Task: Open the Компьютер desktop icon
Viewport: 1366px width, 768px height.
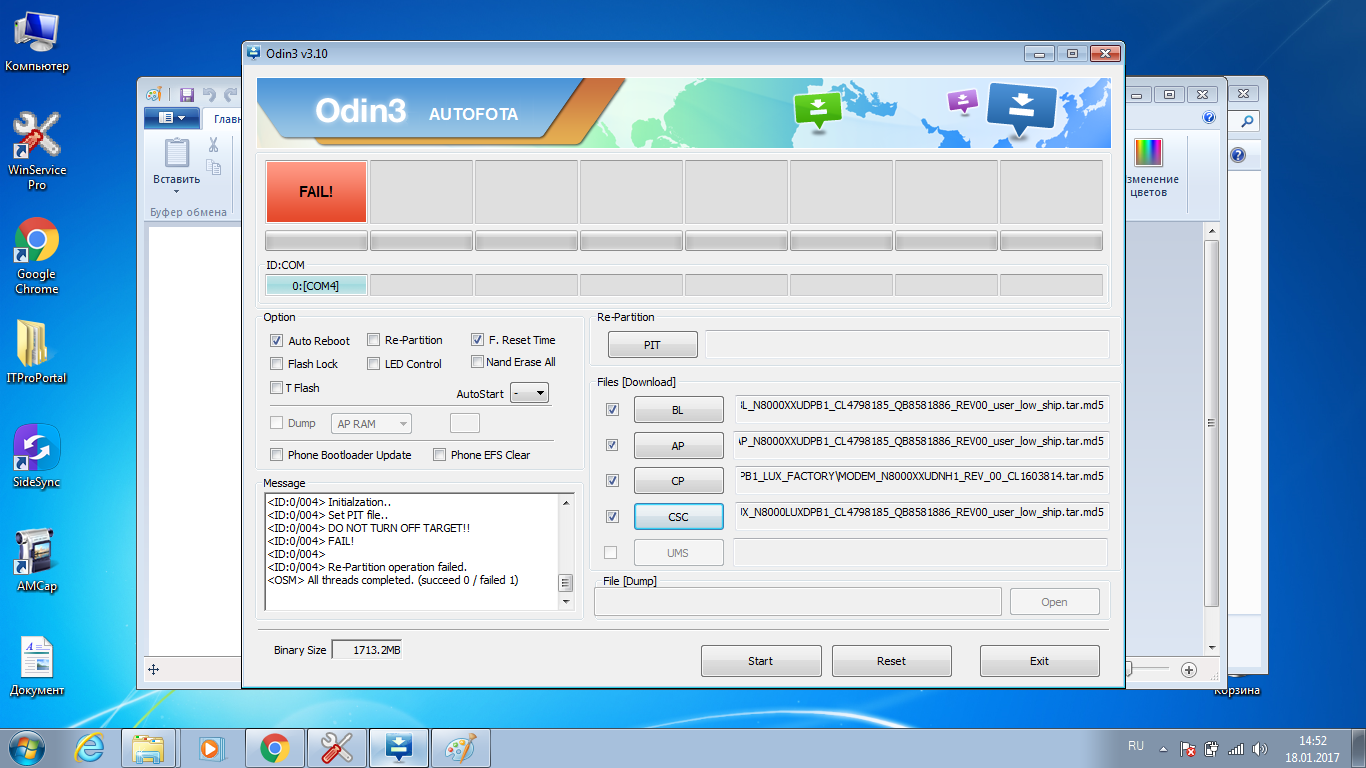Action: pos(37,42)
